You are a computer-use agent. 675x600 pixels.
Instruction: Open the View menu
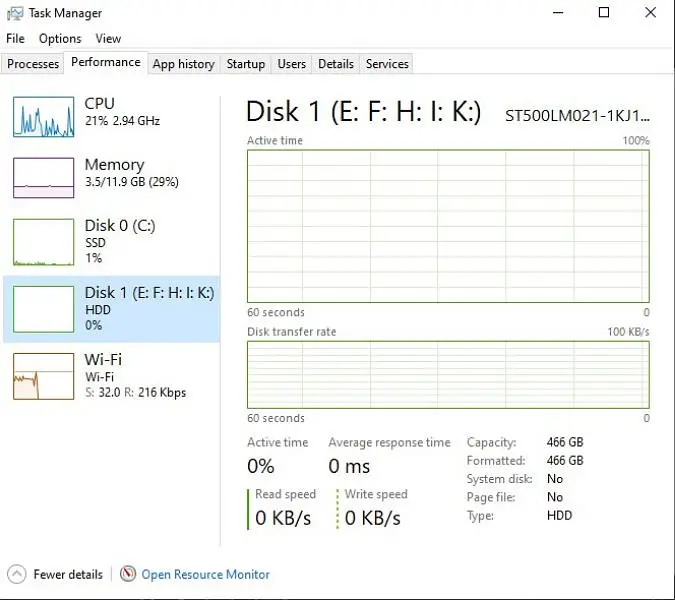point(108,39)
